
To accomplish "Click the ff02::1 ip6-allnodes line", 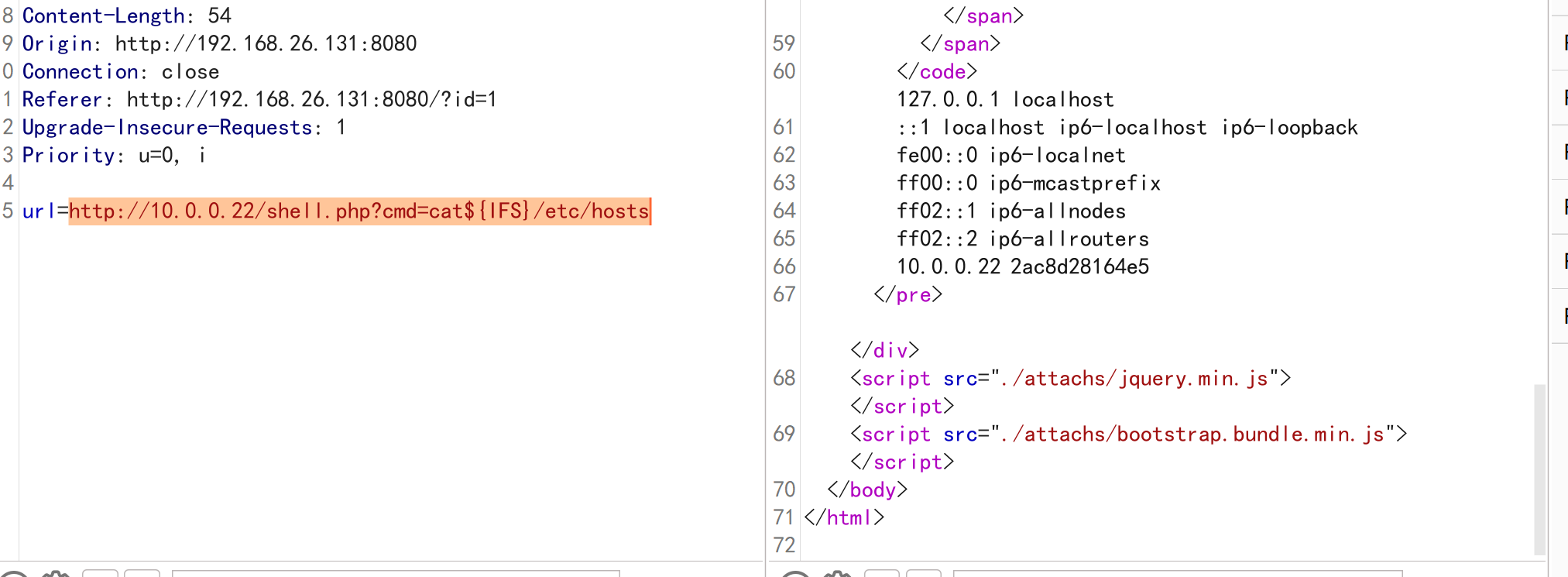I will 1011,211.
